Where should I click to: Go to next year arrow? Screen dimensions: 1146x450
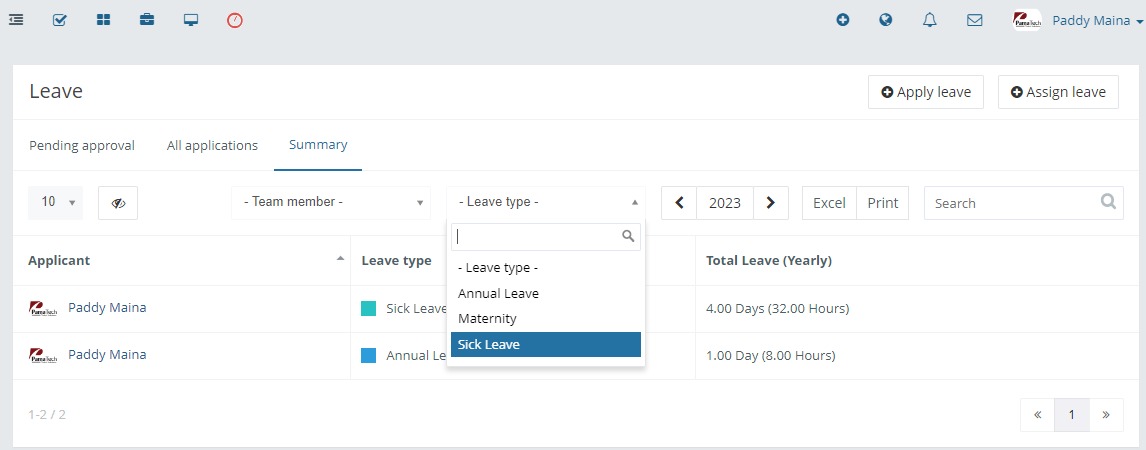point(770,203)
